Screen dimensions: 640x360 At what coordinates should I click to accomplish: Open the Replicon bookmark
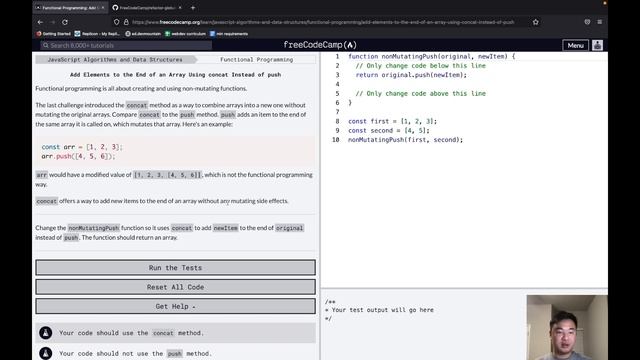click(x=97, y=34)
